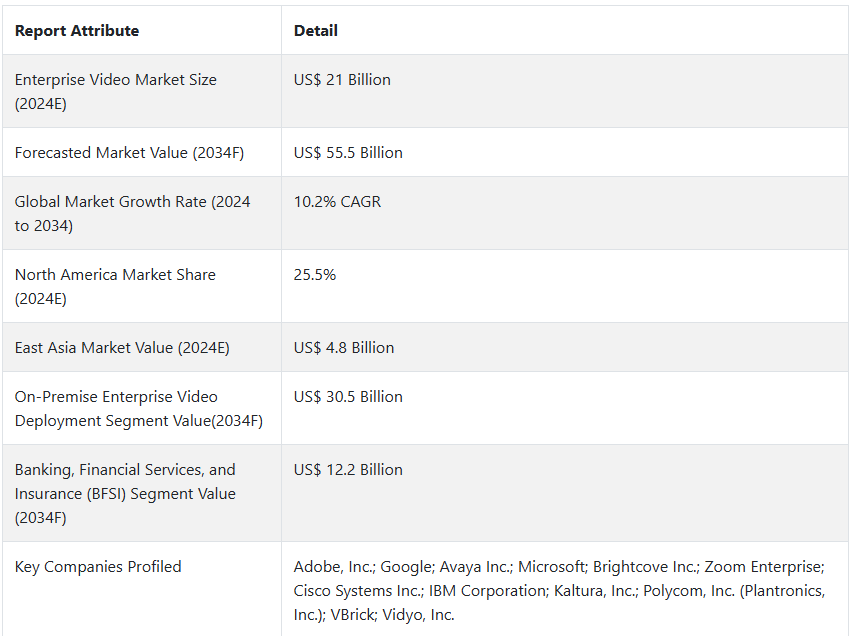Select the BFSI Segment Value cell
Image resolution: width=851 pixels, height=636 pixels.
[125, 493]
